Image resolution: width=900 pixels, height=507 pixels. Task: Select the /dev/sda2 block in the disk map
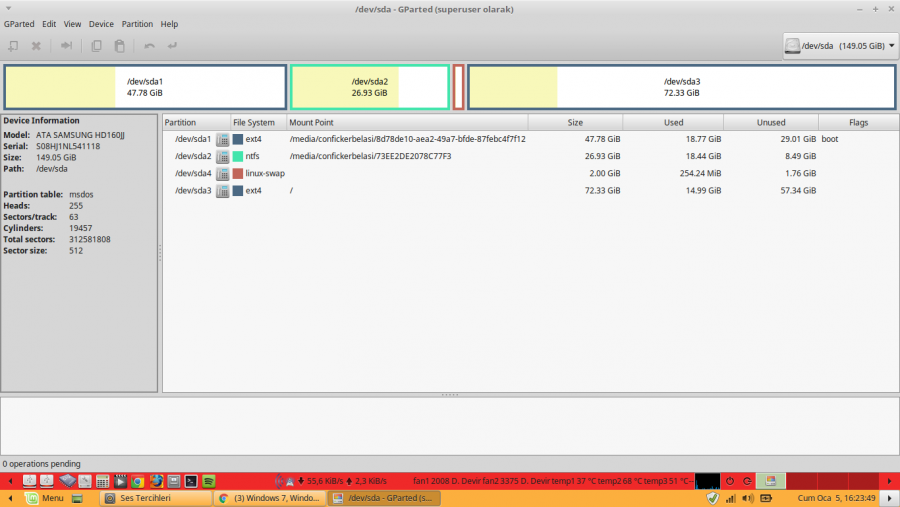click(370, 87)
